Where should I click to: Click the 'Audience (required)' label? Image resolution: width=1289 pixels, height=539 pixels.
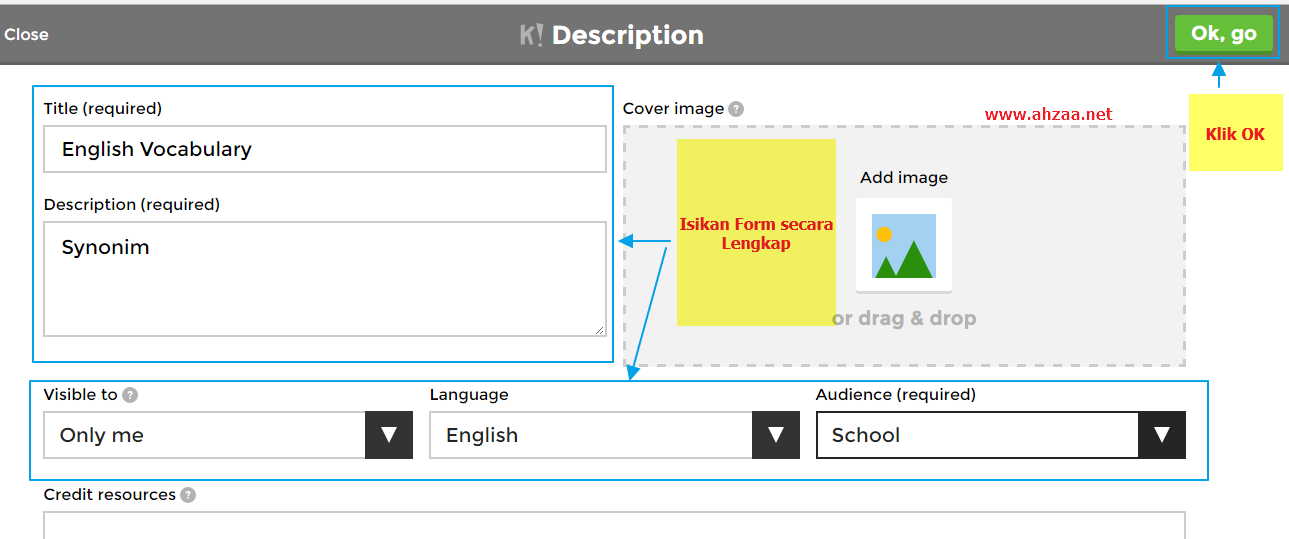point(896,395)
